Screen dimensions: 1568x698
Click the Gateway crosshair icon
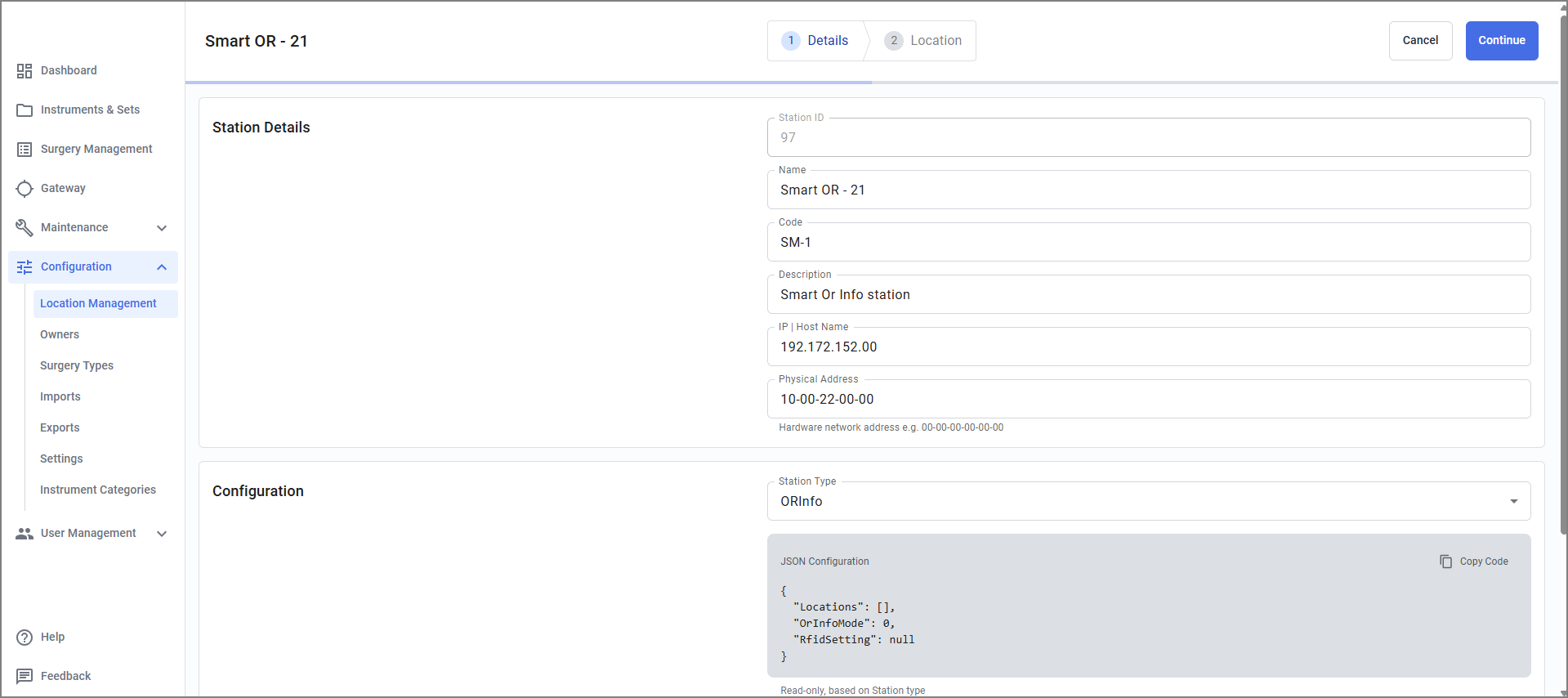click(25, 189)
